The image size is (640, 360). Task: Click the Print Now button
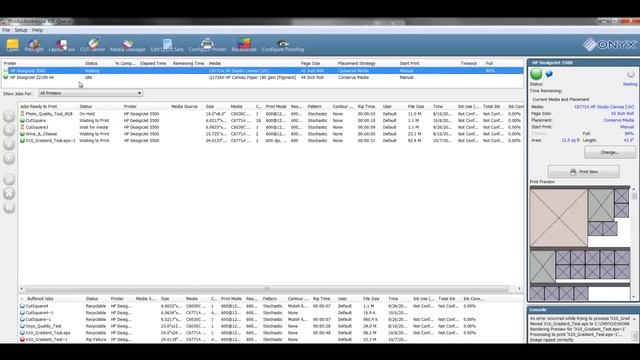584,172
